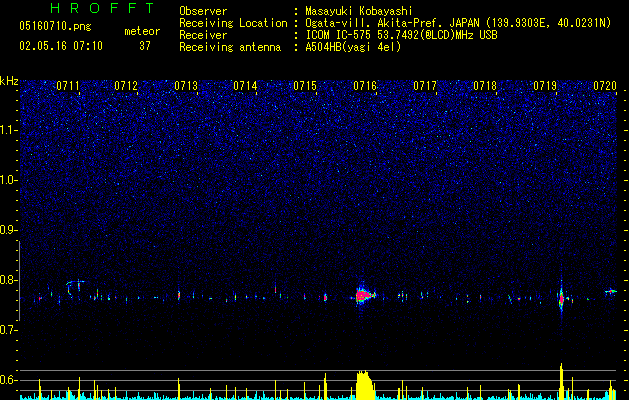629x400 pixels.
Task: Click the Receiving antenna label
Action: click(230, 47)
